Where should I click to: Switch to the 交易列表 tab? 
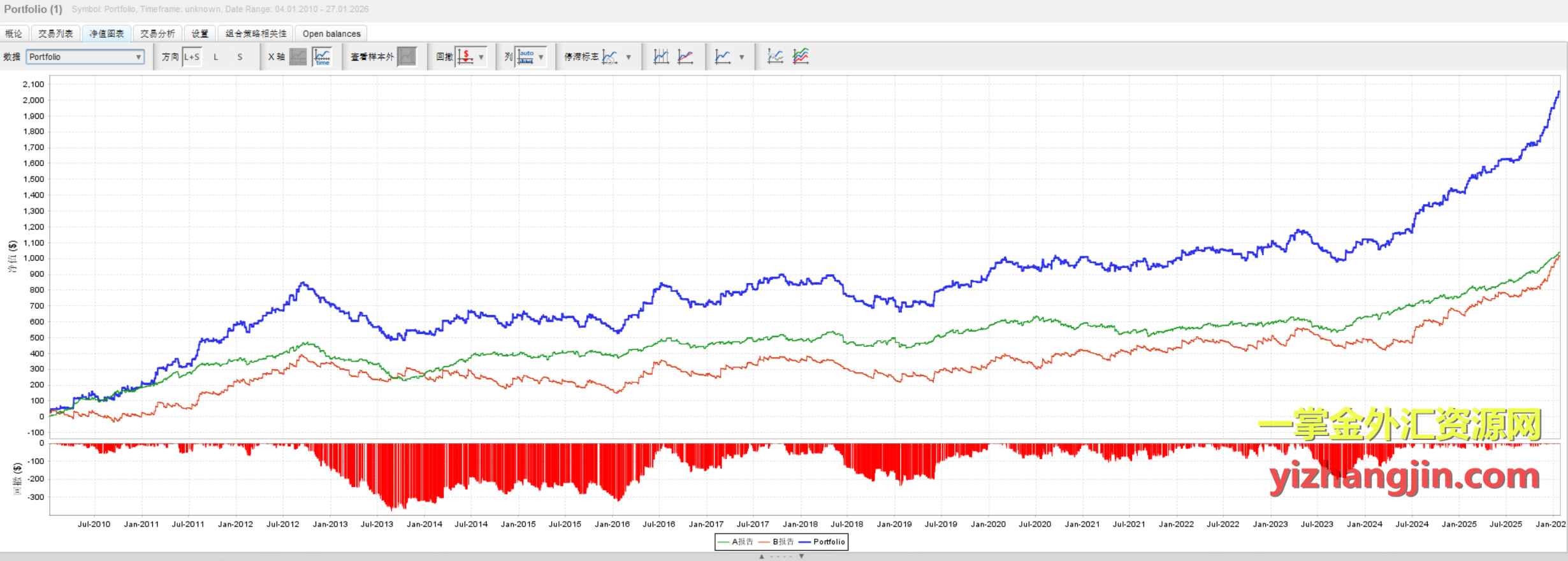coord(55,34)
